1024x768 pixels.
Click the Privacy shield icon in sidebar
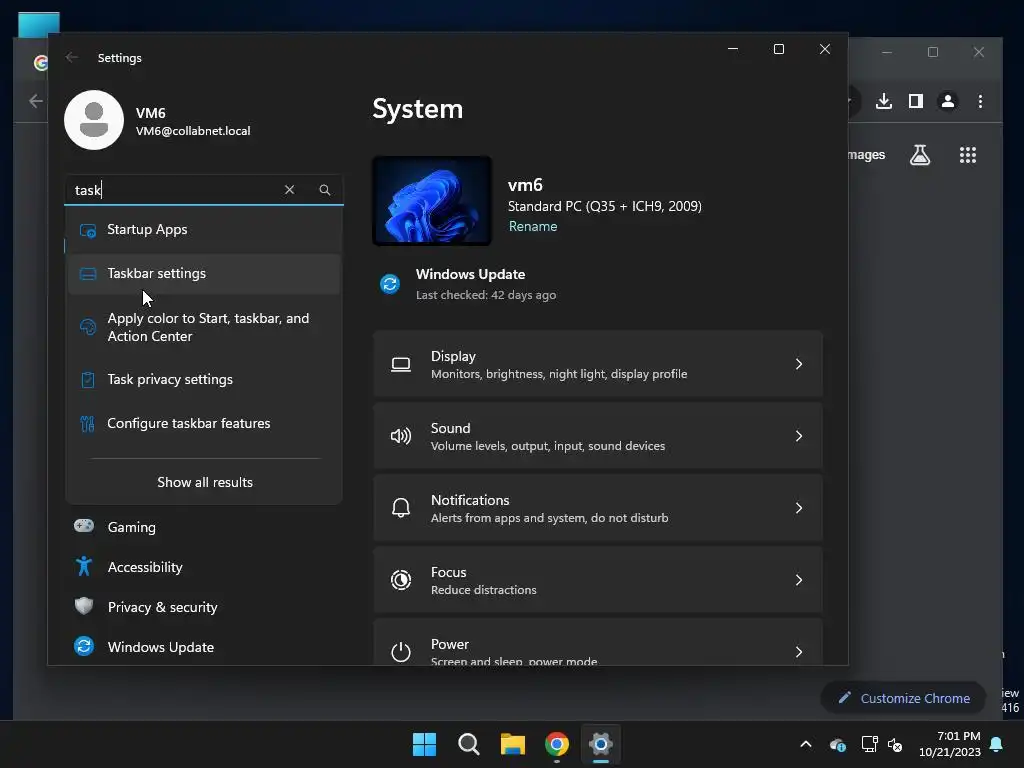[x=84, y=606]
